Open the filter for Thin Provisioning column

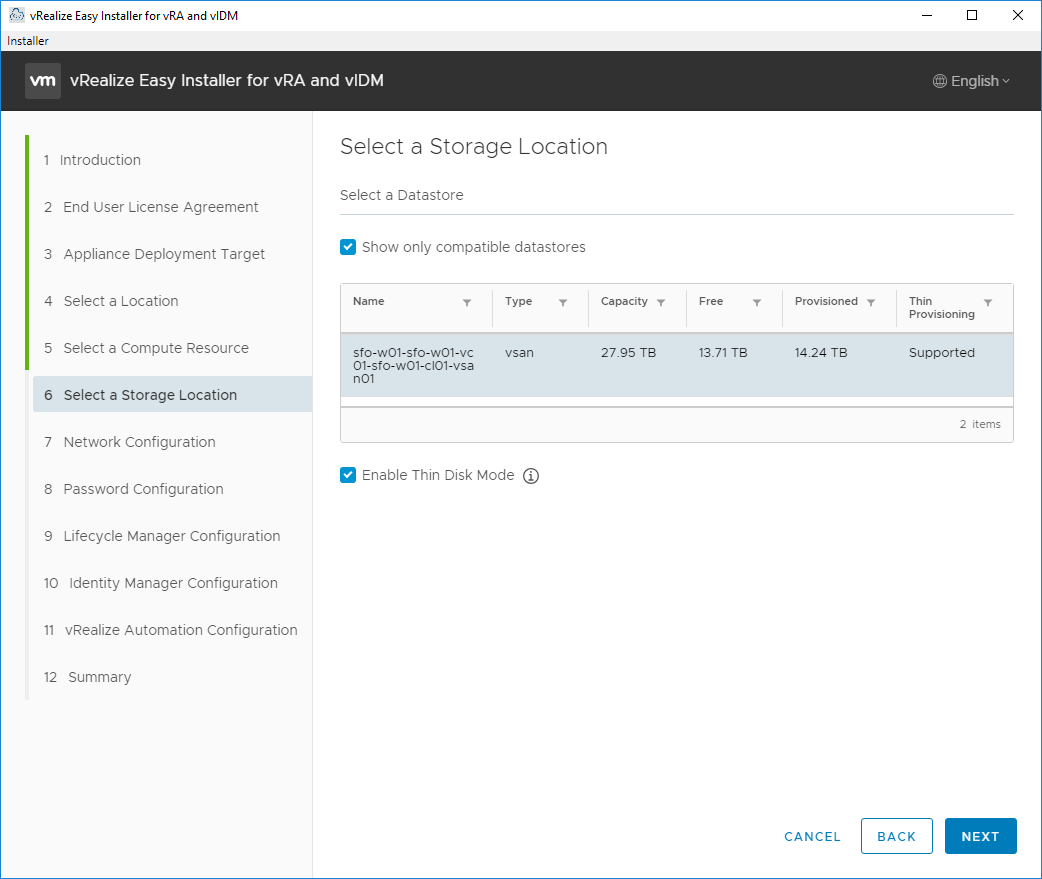[988, 302]
